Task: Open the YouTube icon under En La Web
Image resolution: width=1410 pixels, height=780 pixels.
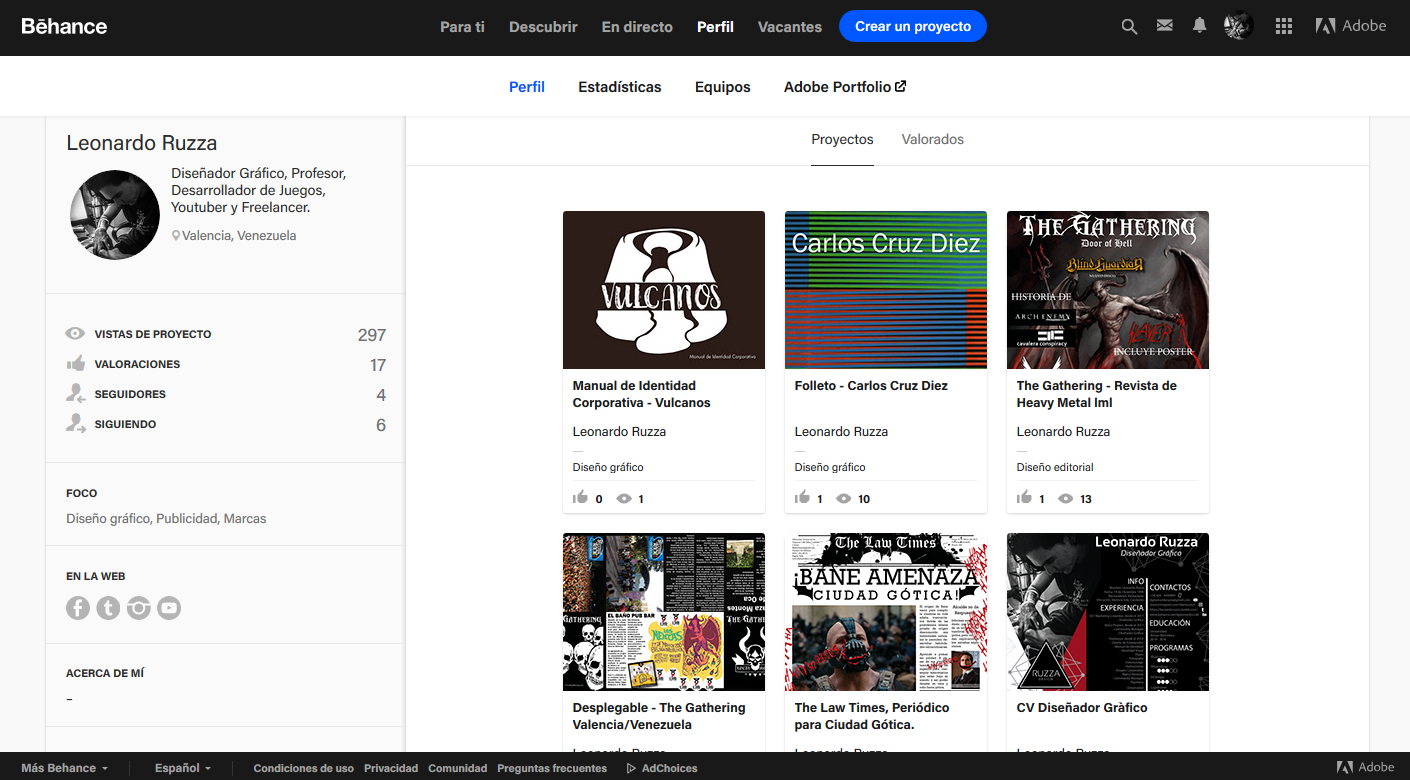Action: [169, 607]
